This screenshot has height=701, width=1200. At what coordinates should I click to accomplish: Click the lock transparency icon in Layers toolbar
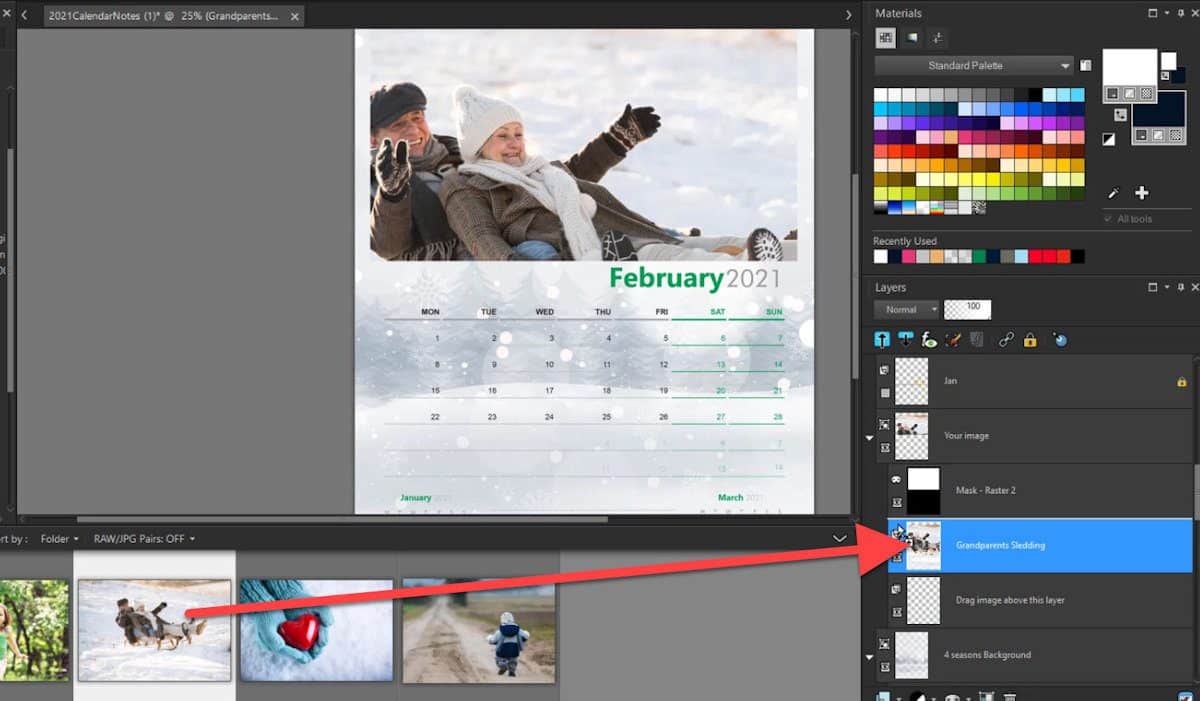(x=1029, y=340)
